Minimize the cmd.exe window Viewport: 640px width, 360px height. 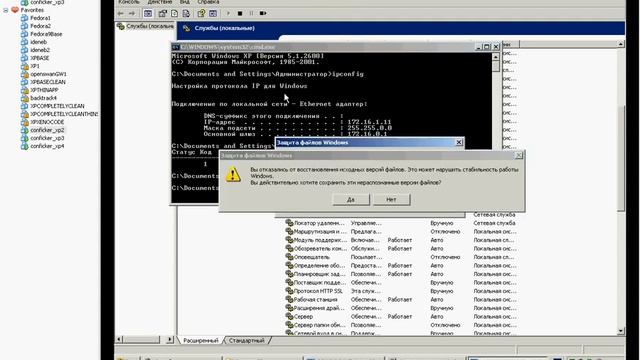tap(478, 47)
